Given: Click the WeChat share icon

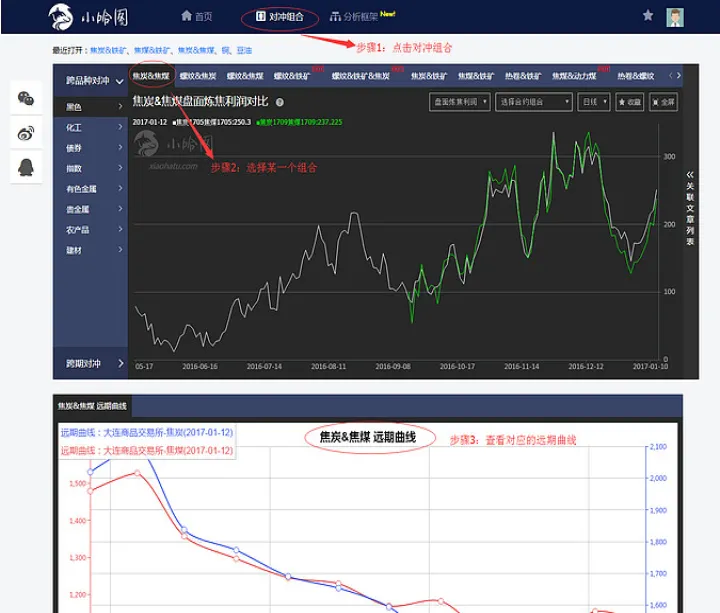Looking at the screenshot, I should pyautogui.click(x=26, y=98).
